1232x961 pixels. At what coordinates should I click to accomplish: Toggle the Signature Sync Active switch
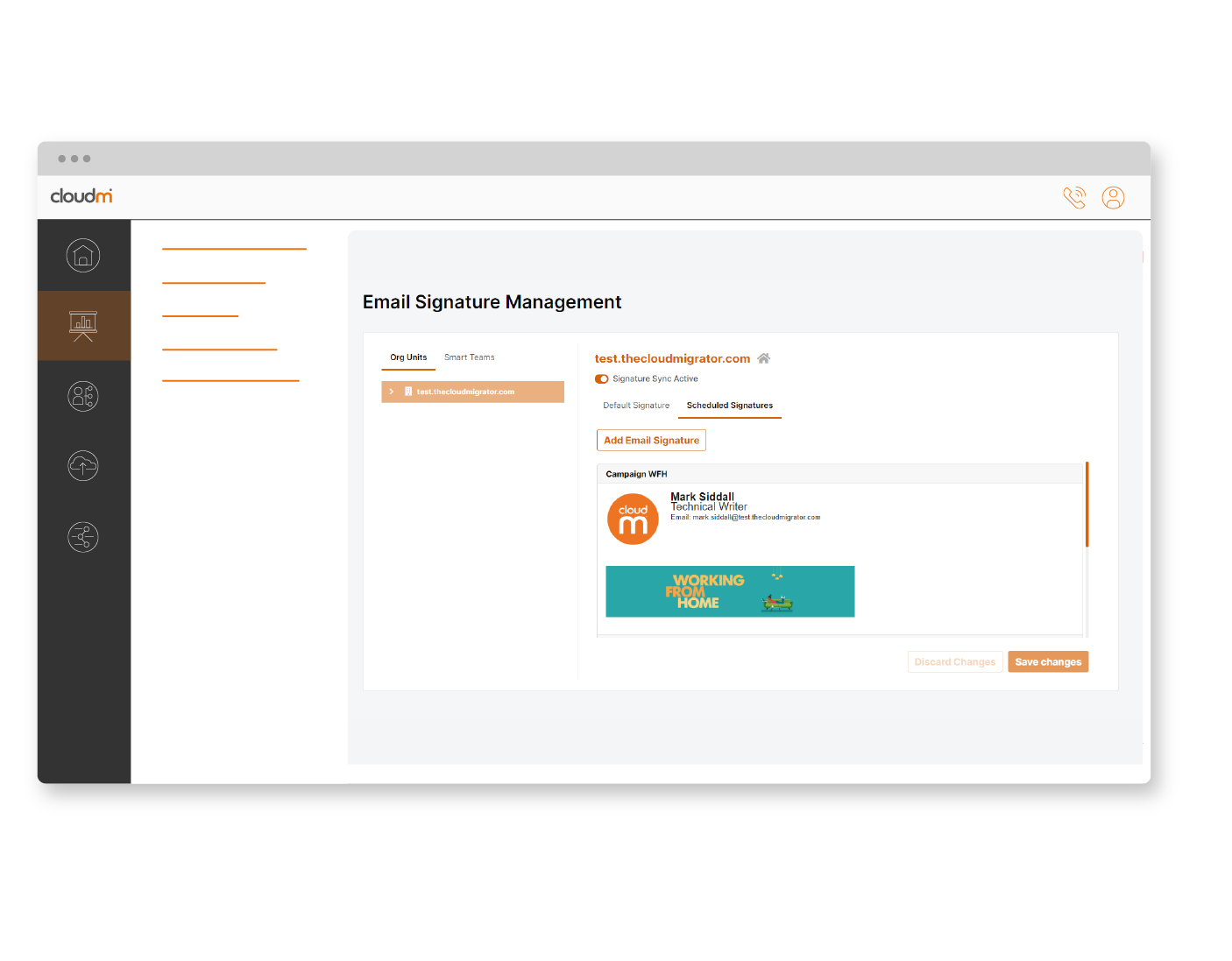point(601,379)
